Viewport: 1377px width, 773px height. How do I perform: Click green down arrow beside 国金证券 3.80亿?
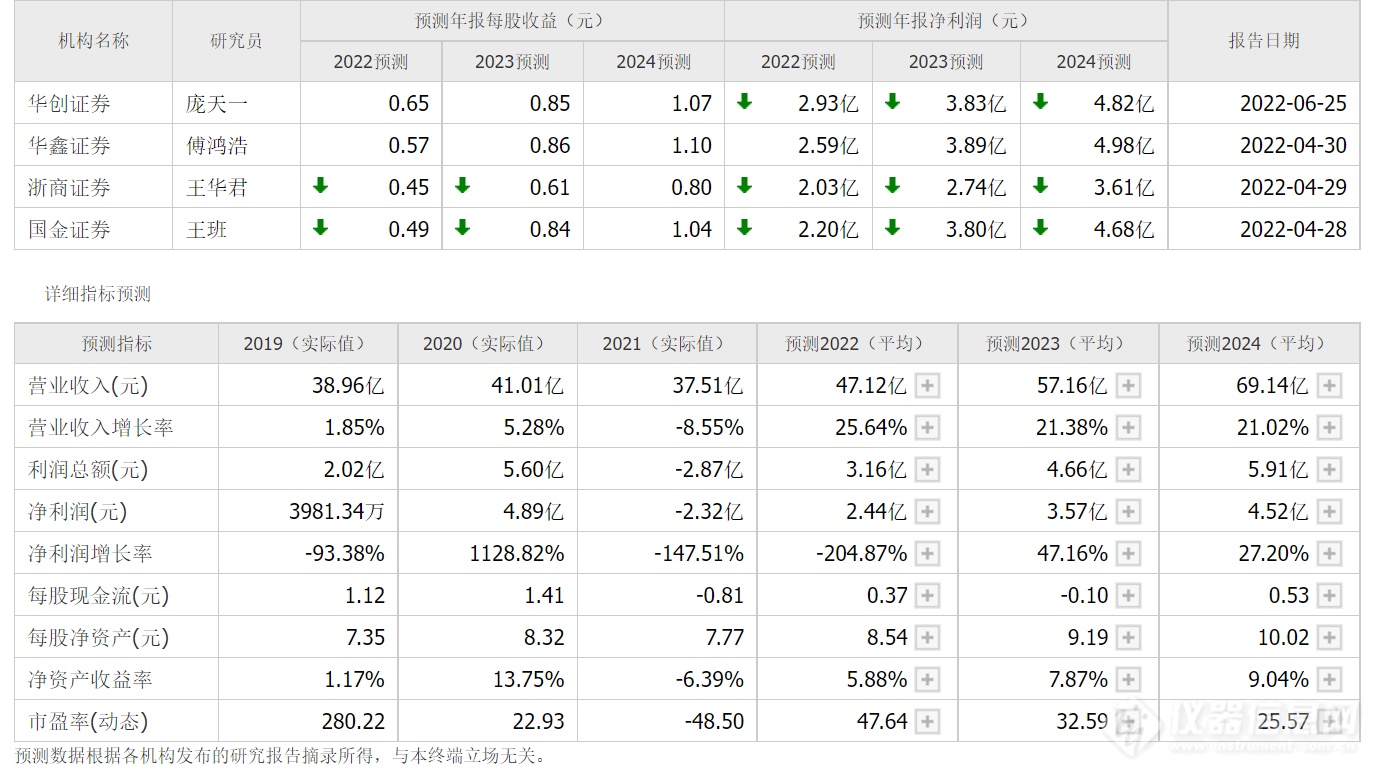tap(892, 227)
